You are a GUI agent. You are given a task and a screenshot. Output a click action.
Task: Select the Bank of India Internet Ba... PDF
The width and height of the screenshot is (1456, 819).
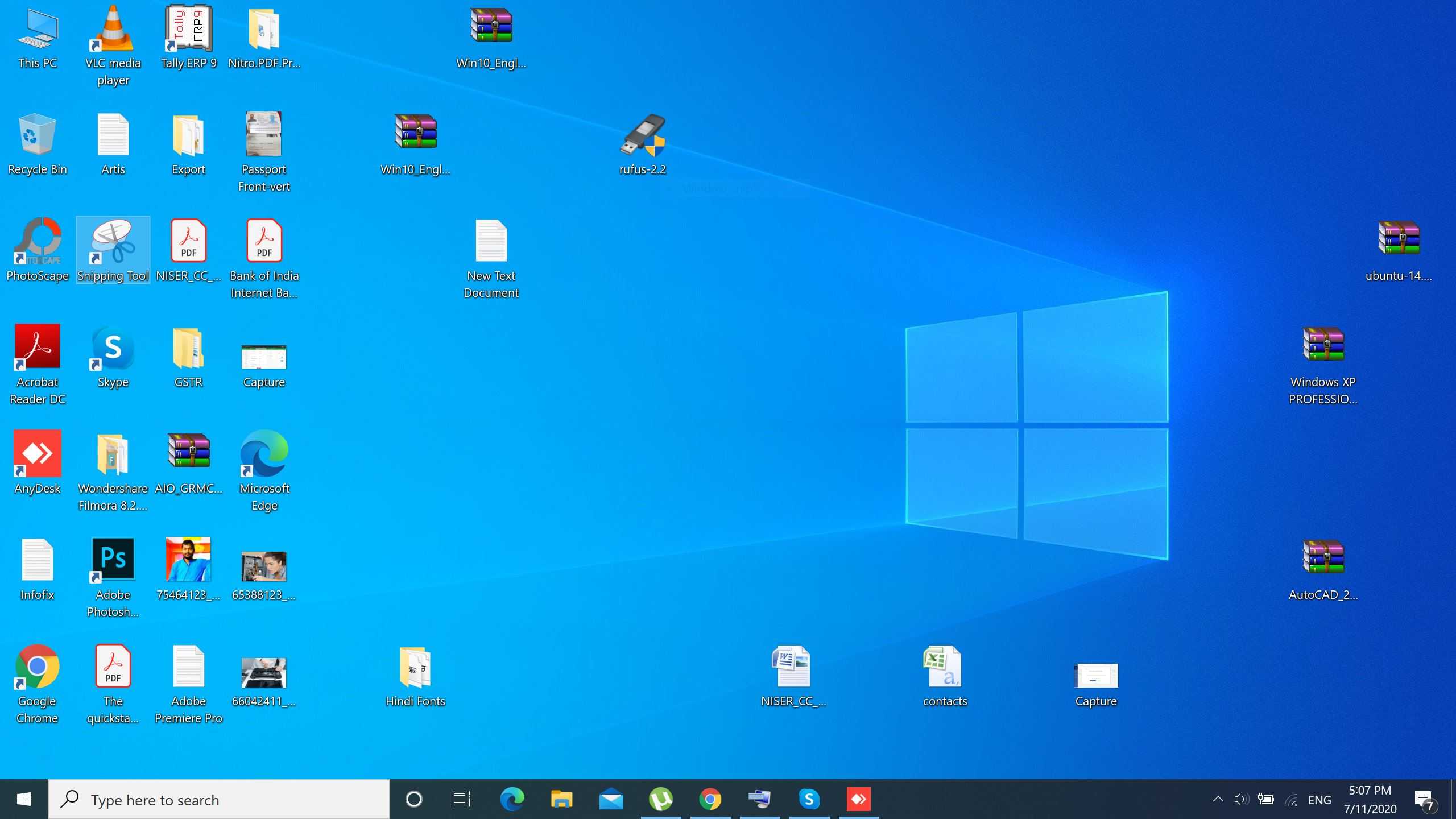(x=264, y=259)
